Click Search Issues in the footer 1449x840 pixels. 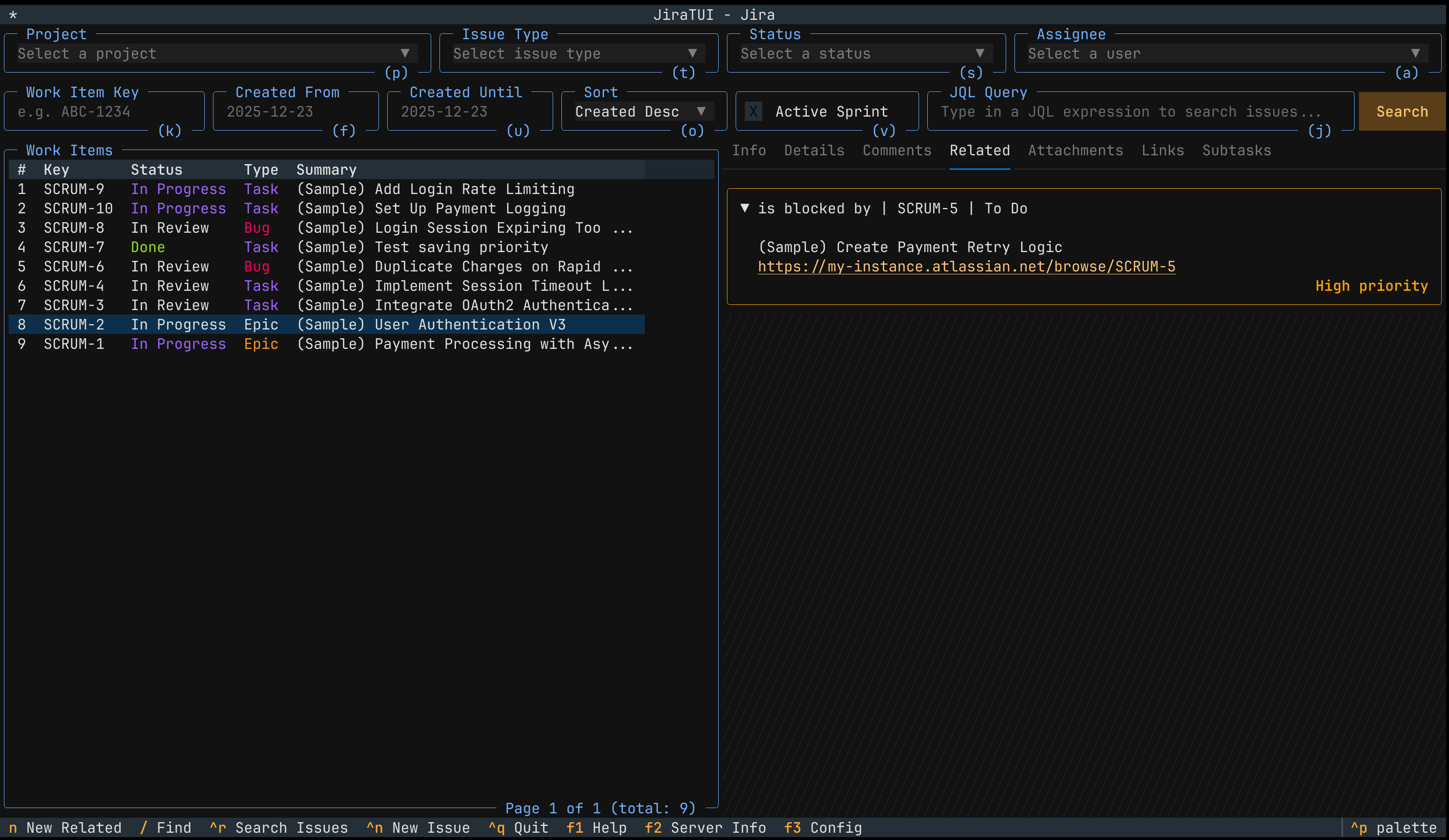[x=279, y=828]
